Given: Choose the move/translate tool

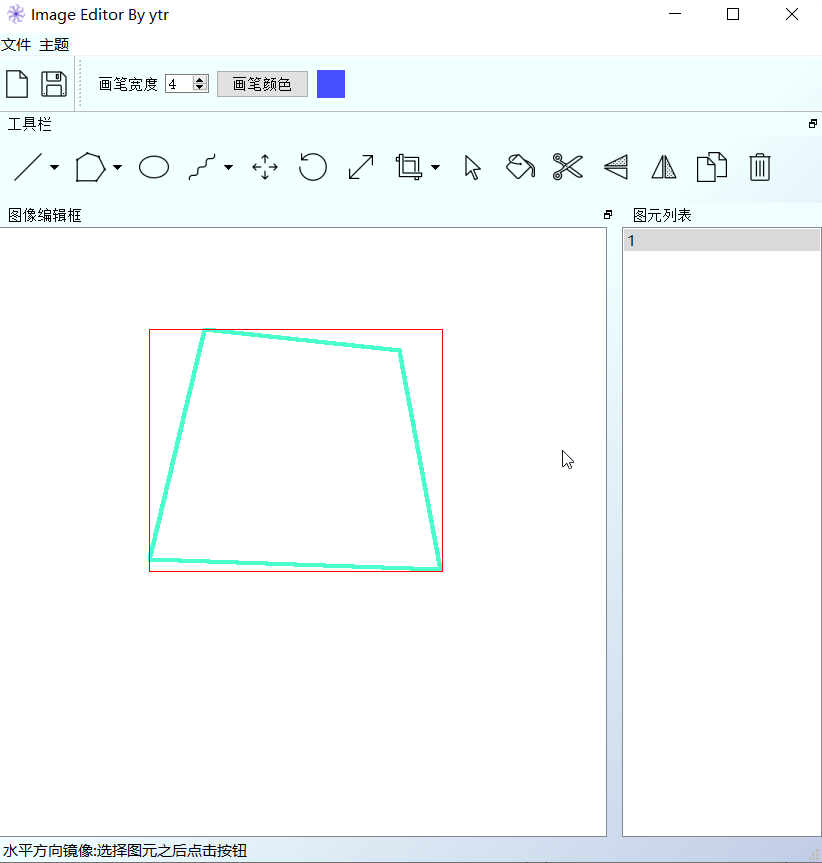Looking at the screenshot, I should (x=265, y=167).
